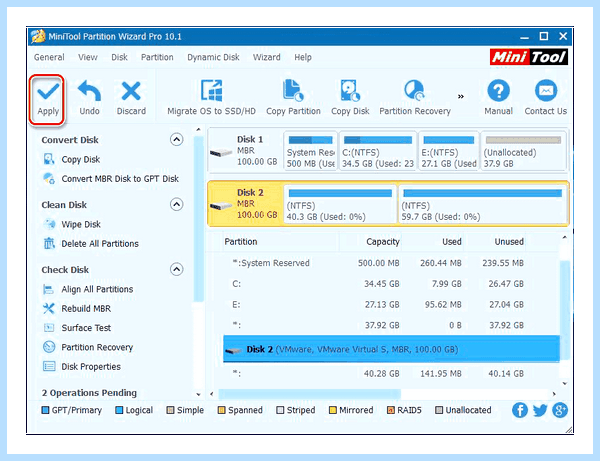Select the 59.7 GB NTFS partition on Disk 2
Viewport: 600px width, 461px height.
pyautogui.click(x=482, y=204)
